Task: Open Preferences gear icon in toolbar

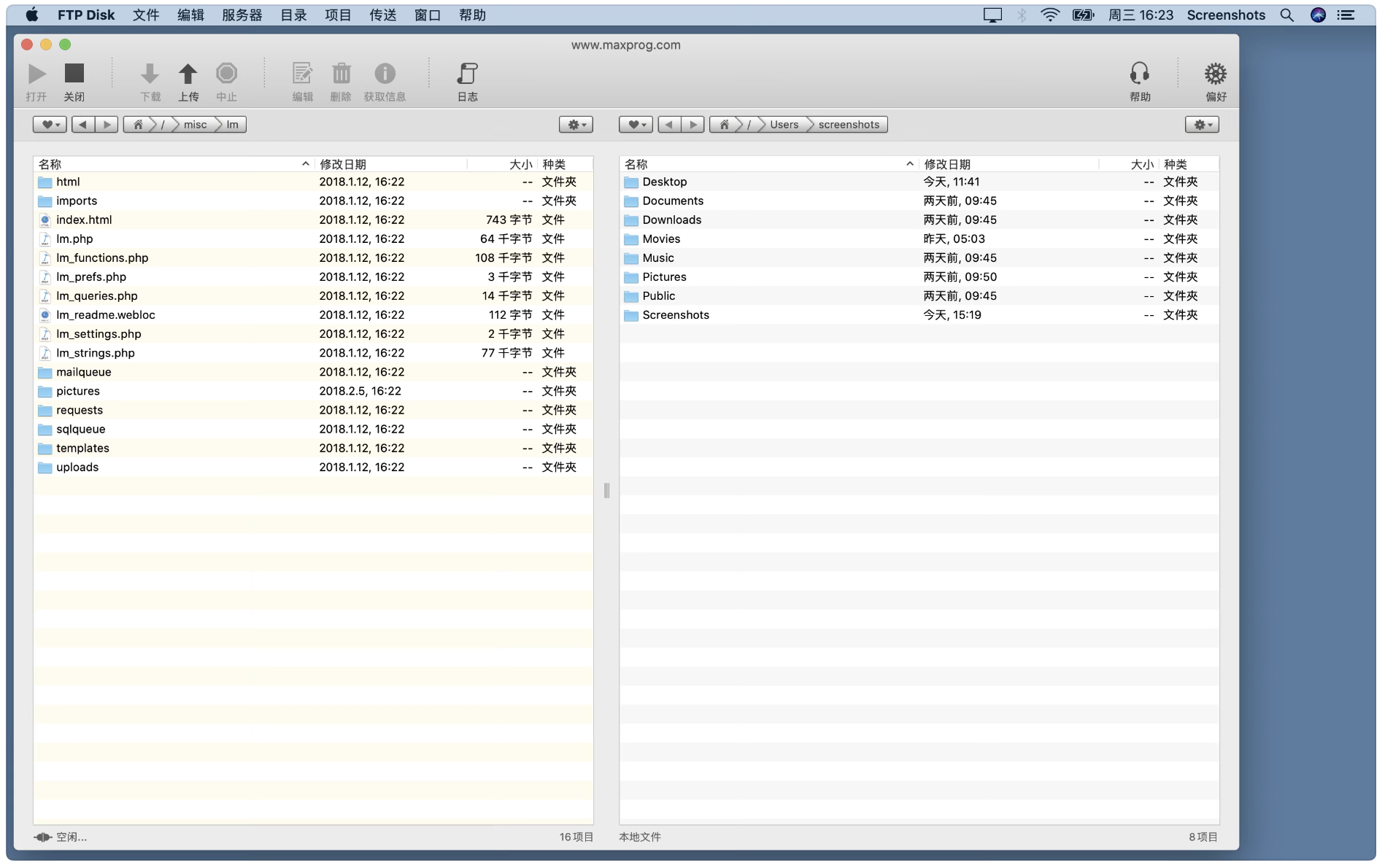Action: (x=1215, y=74)
